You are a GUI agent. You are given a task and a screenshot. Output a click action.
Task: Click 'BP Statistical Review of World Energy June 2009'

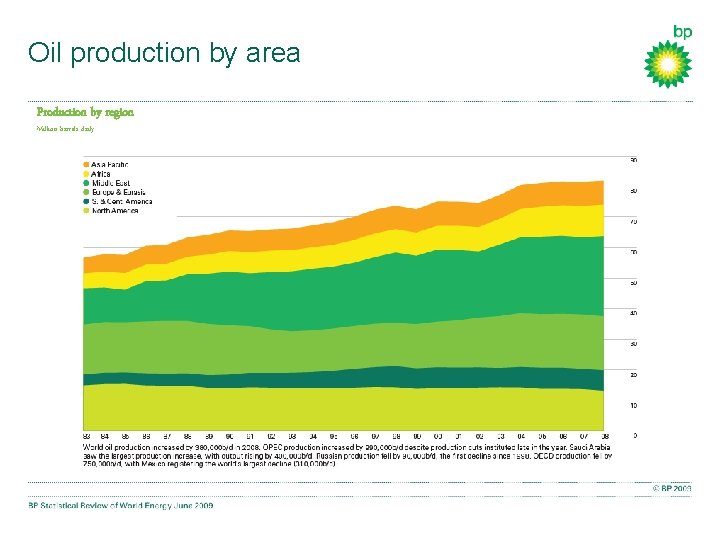tap(121, 506)
